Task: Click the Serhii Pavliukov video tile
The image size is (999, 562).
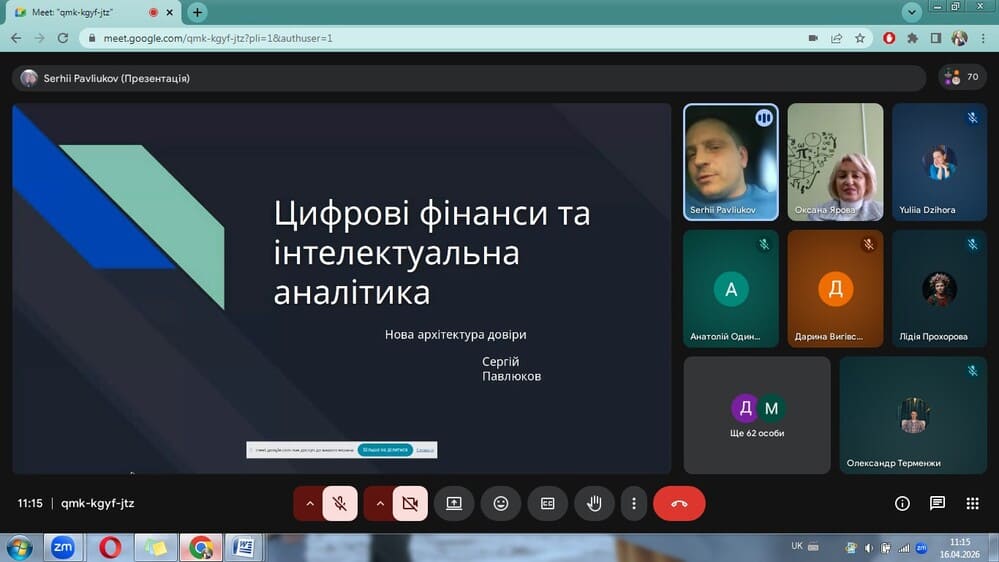Action: [x=730, y=161]
